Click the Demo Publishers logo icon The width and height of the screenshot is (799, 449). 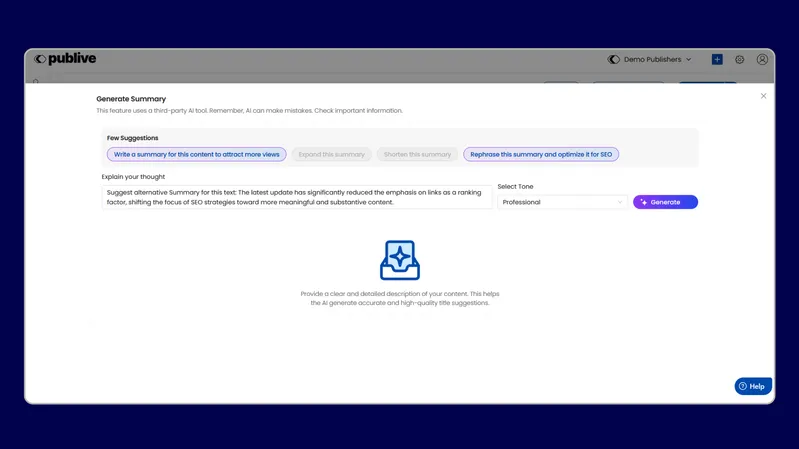pyautogui.click(x=614, y=59)
